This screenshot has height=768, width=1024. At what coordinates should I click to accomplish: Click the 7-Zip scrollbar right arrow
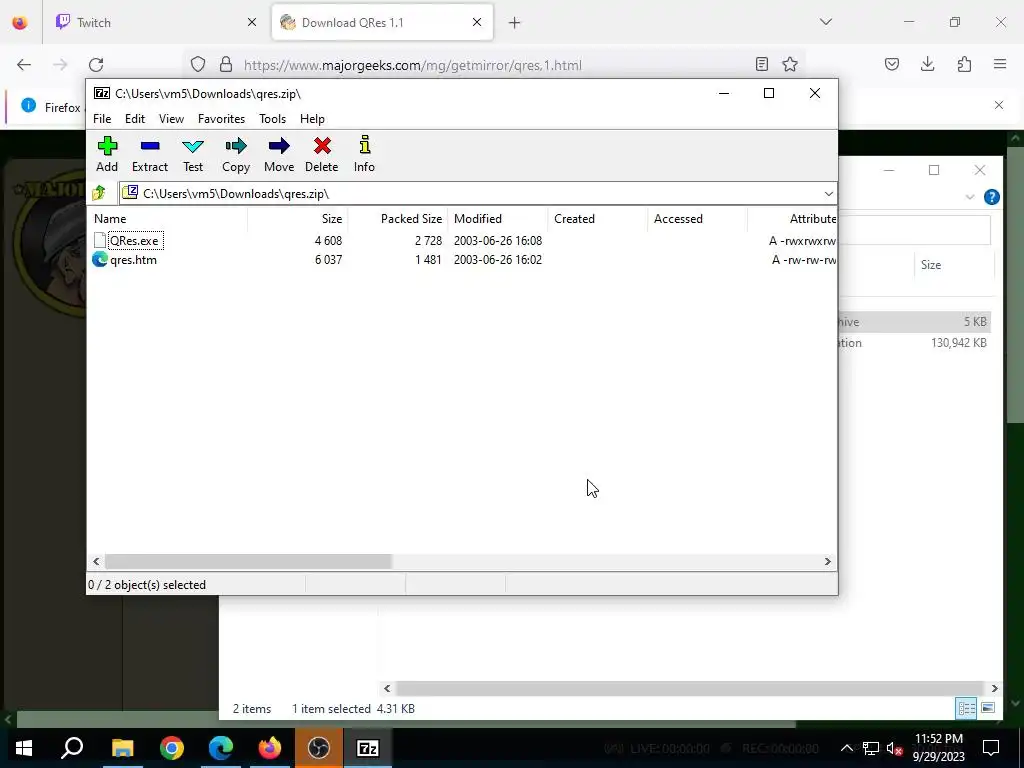tap(827, 562)
